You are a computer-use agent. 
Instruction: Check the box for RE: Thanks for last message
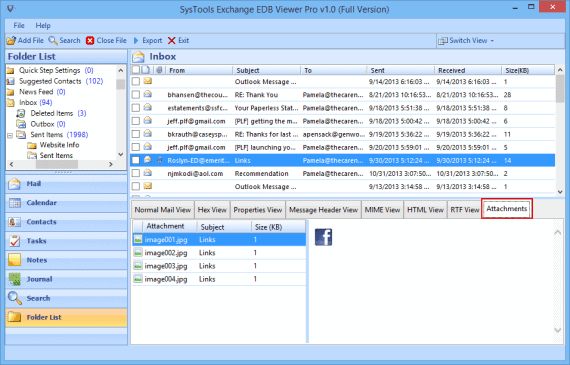pyautogui.click(x=136, y=134)
